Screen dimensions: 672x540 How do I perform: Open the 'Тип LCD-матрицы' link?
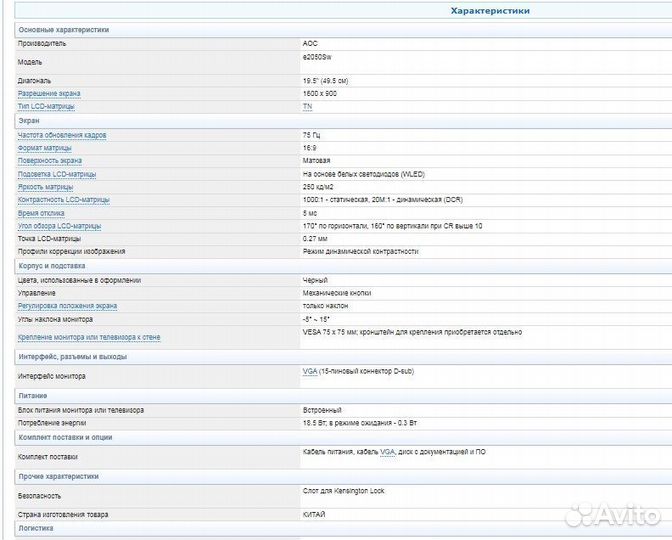click(x=46, y=106)
